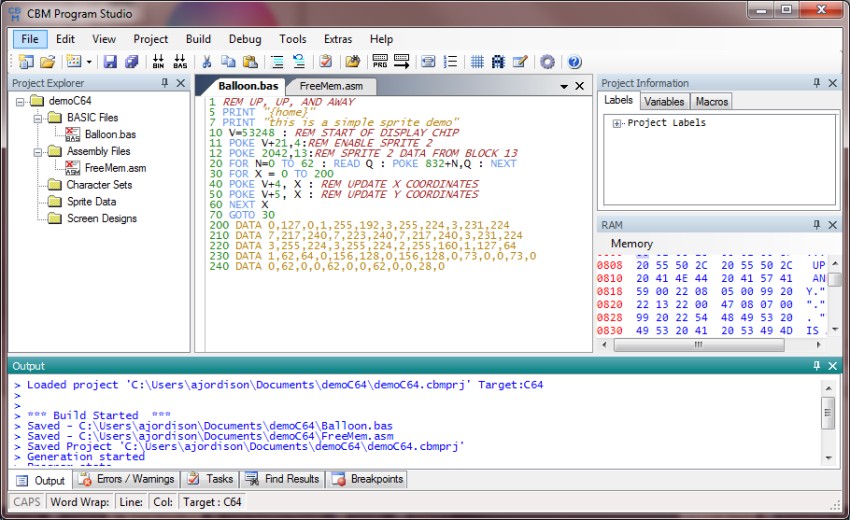Pin the Project Explorer panel

165,84
